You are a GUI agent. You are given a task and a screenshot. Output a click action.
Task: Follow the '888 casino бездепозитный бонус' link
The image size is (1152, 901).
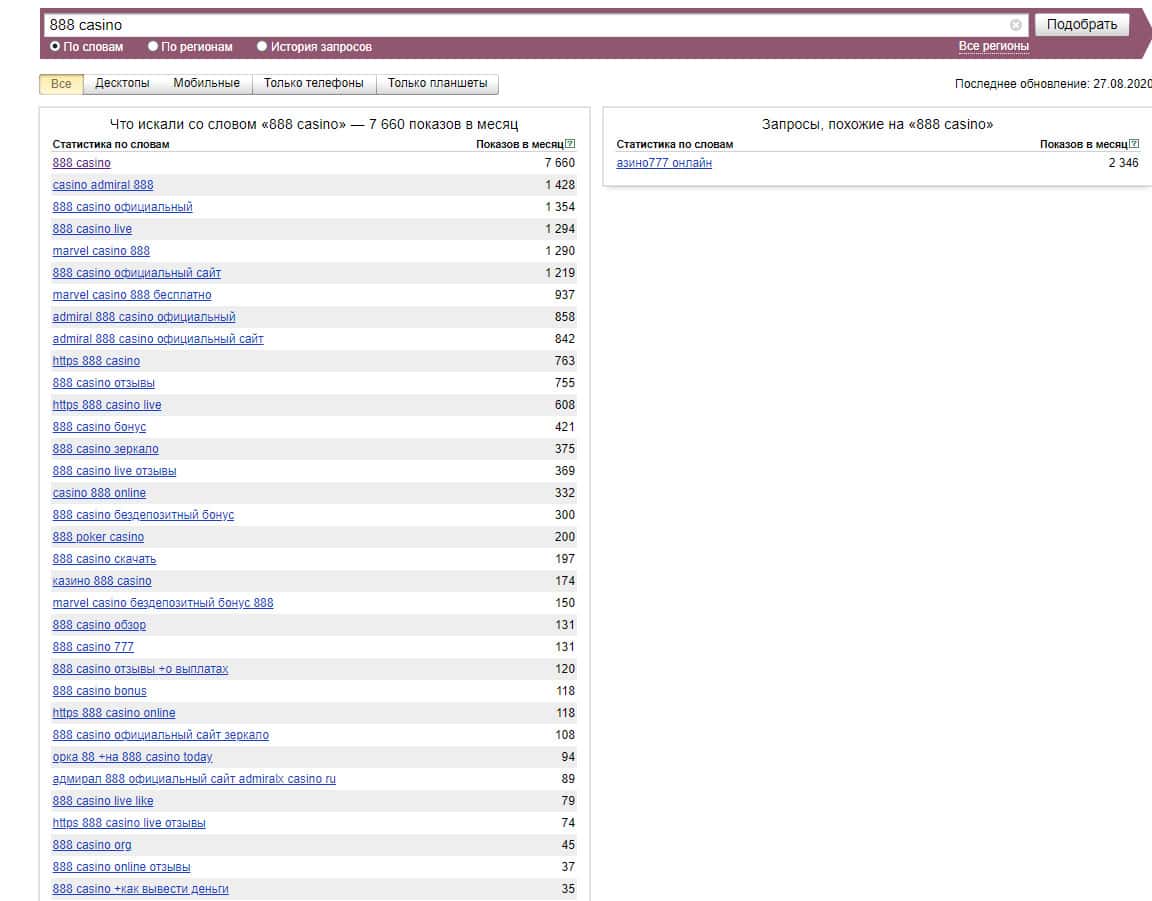tap(143, 515)
